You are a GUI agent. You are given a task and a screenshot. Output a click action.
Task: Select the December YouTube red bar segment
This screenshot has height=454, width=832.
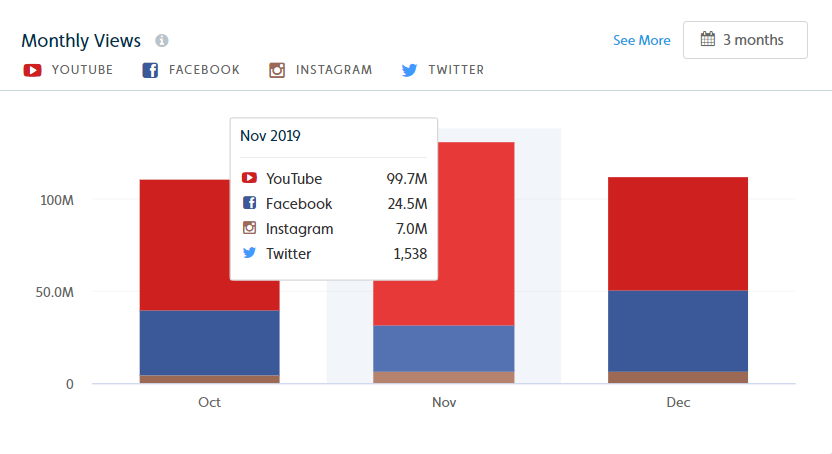pyautogui.click(x=678, y=234)
